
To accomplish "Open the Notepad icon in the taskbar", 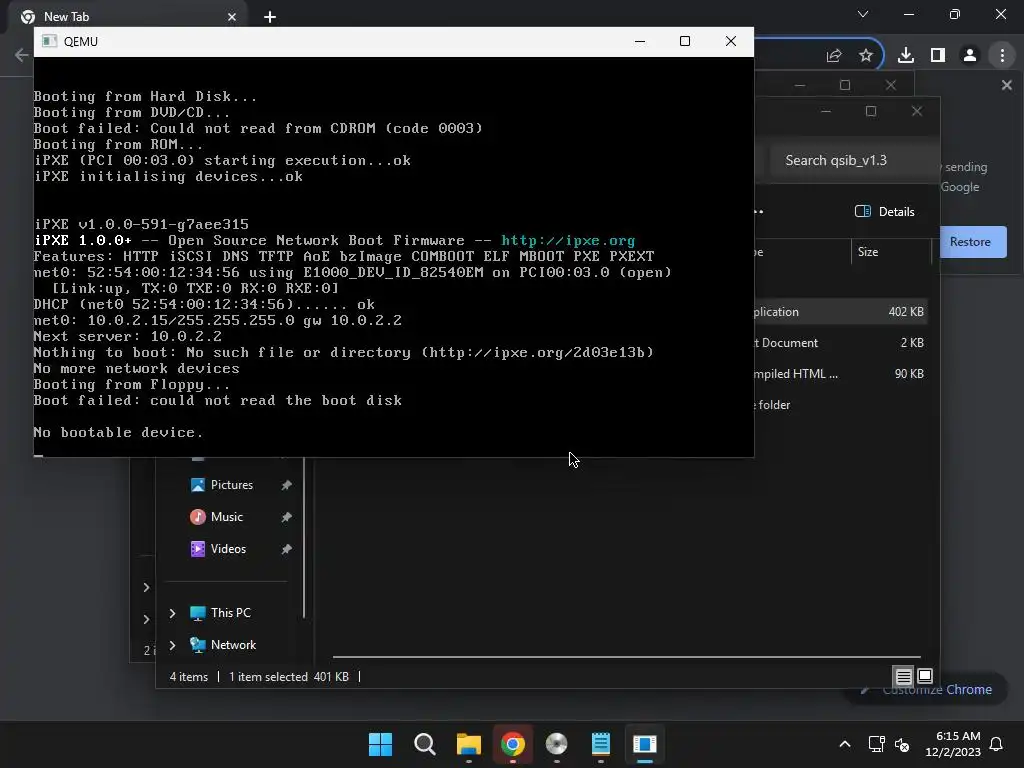I will pyautogui.click(x=600, y=744).
